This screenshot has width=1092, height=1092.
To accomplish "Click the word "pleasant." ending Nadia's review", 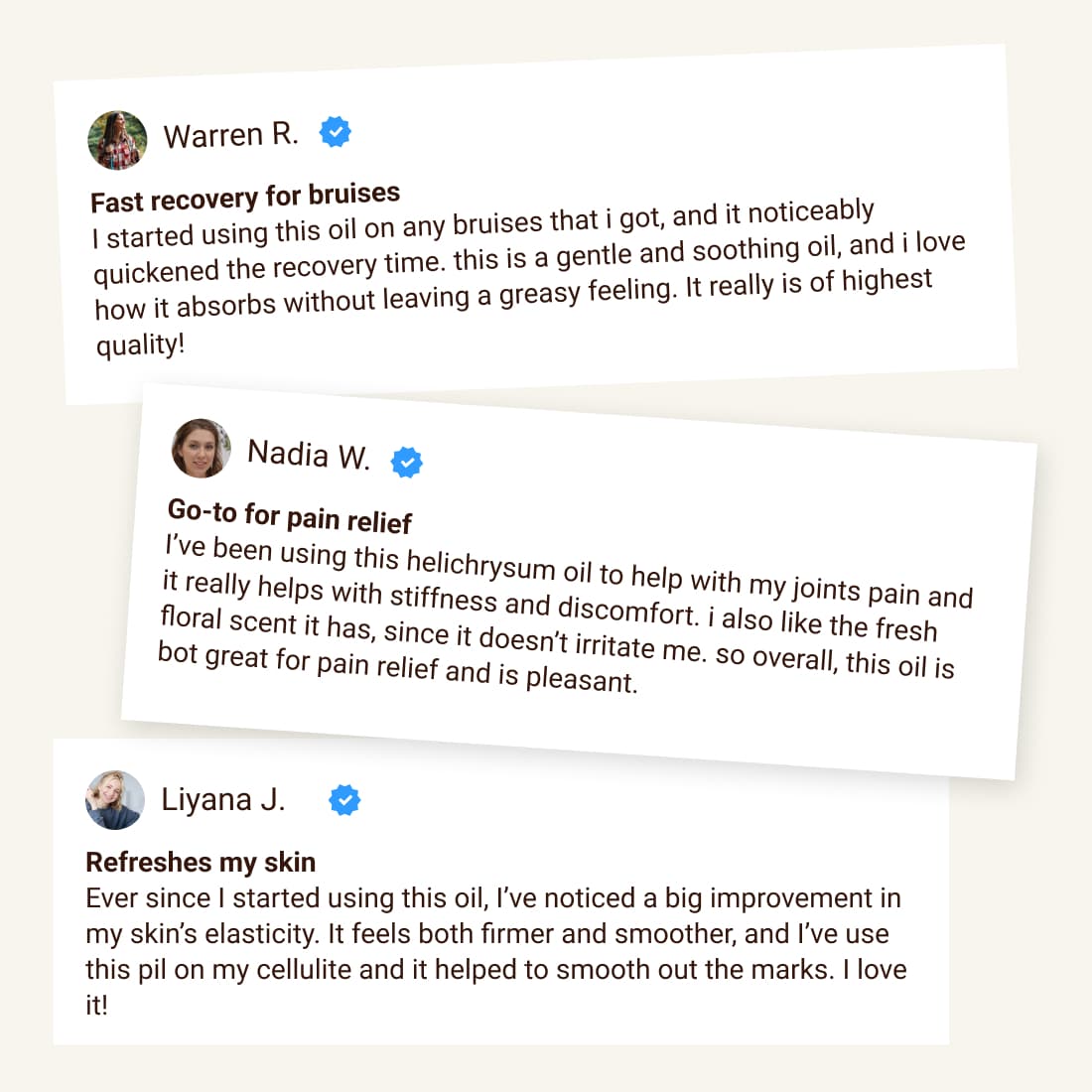I will [582, 679].
